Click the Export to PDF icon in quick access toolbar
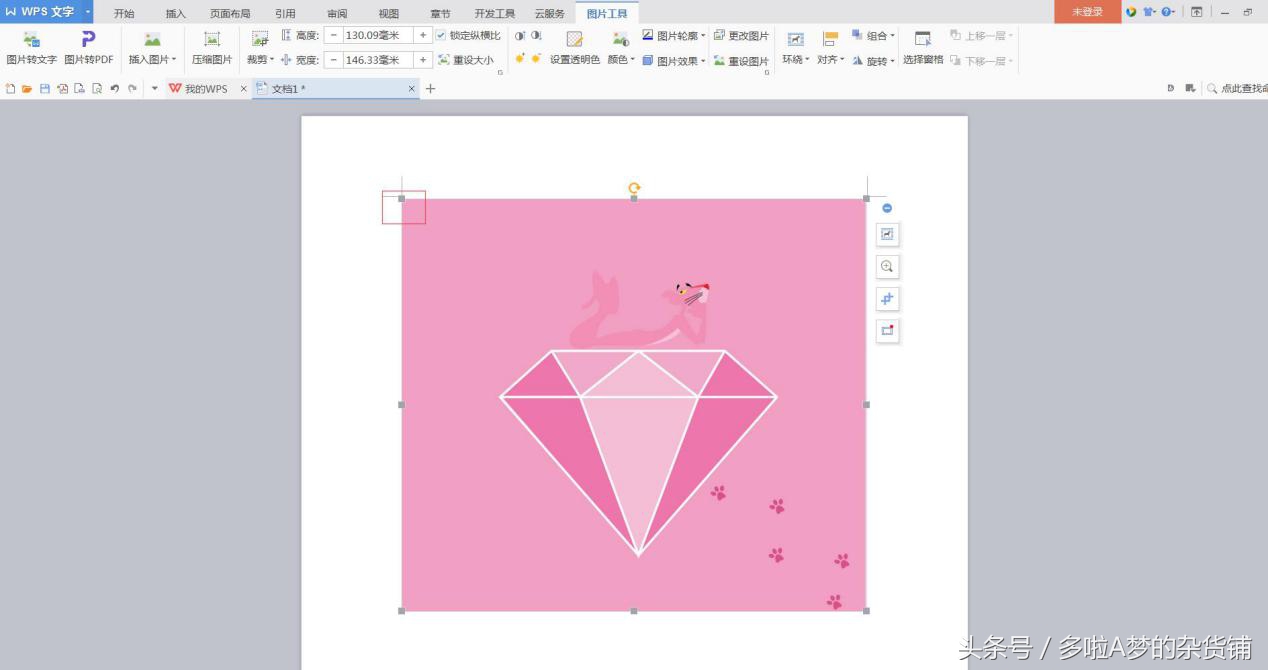 coord(62,89)
